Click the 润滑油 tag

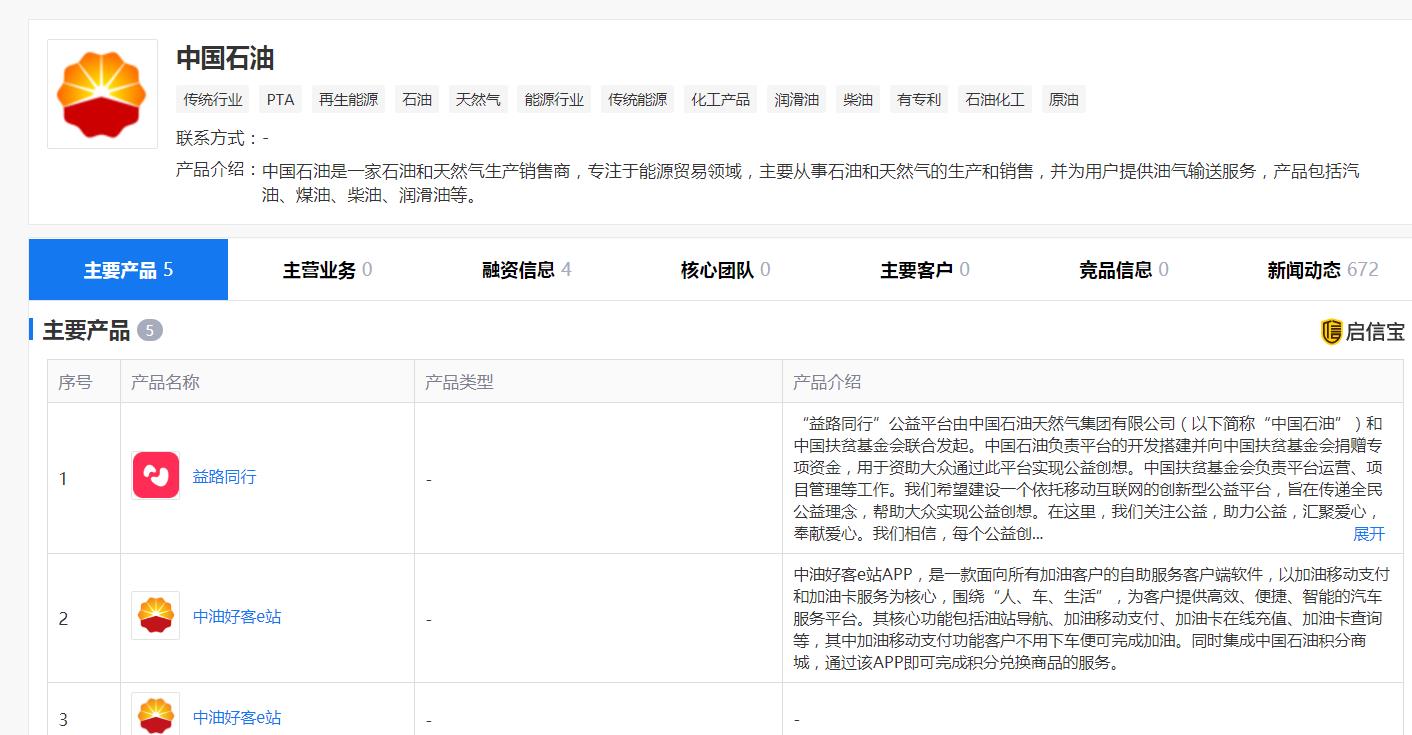tap(796, 99)
